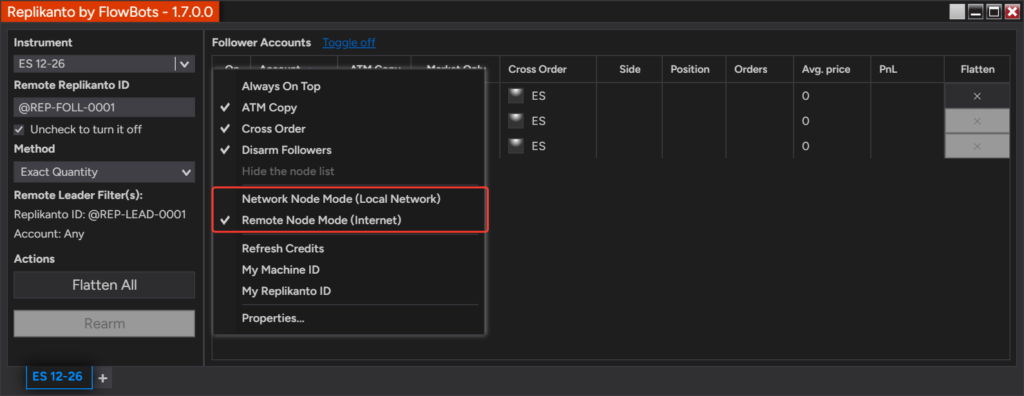This screenshot has height=396, width=1024.
Task: Open the Exact Quantity method dropdown
Action: coord(104,173)
